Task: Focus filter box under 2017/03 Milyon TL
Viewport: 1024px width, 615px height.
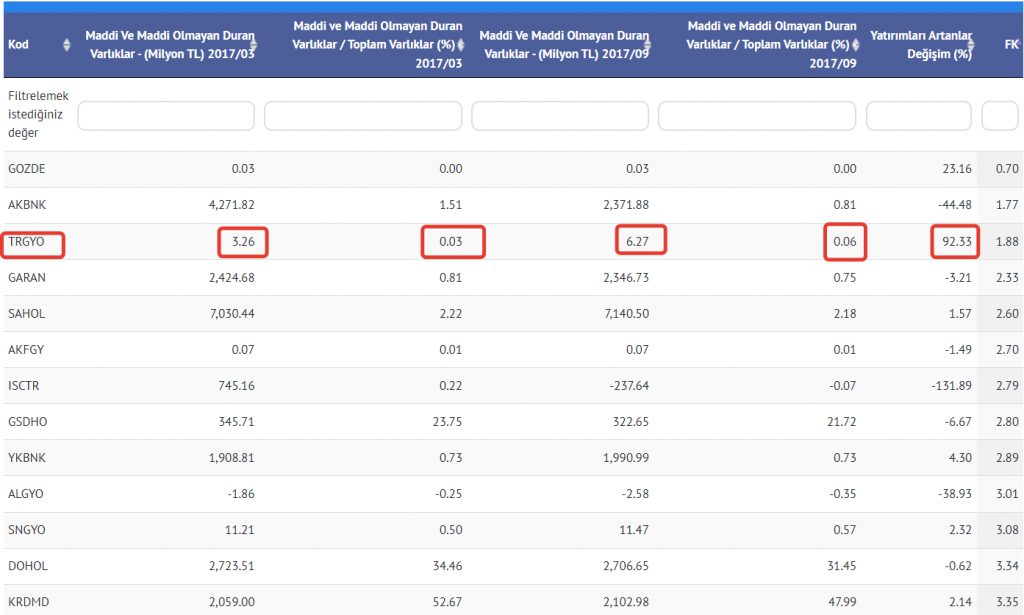Action: click(x=166, y=116)
